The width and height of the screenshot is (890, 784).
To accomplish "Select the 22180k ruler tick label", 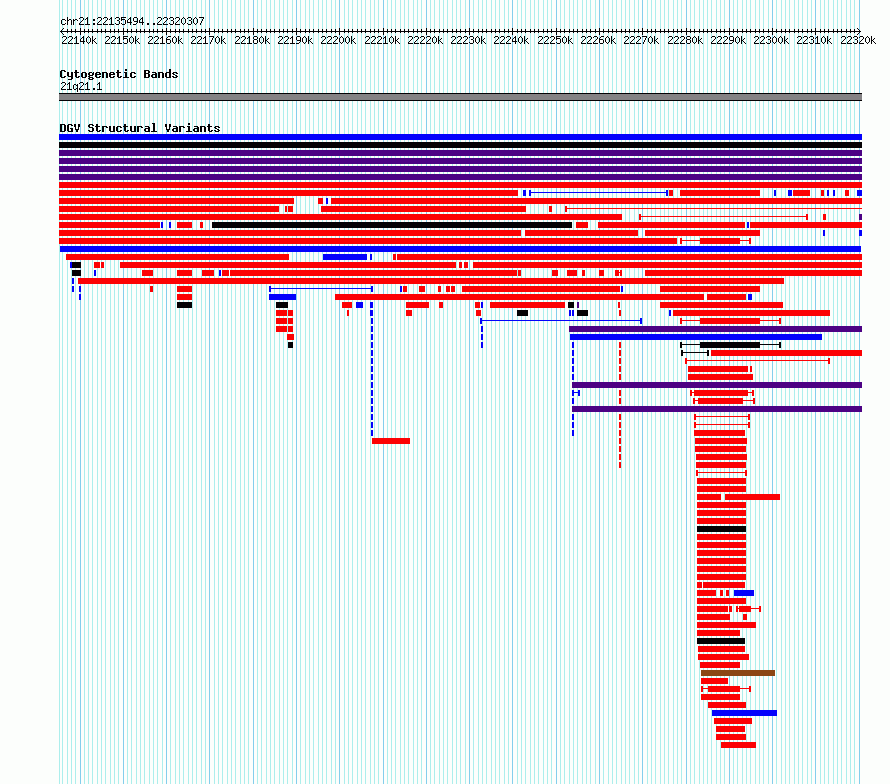I will [x=252, y=40].
